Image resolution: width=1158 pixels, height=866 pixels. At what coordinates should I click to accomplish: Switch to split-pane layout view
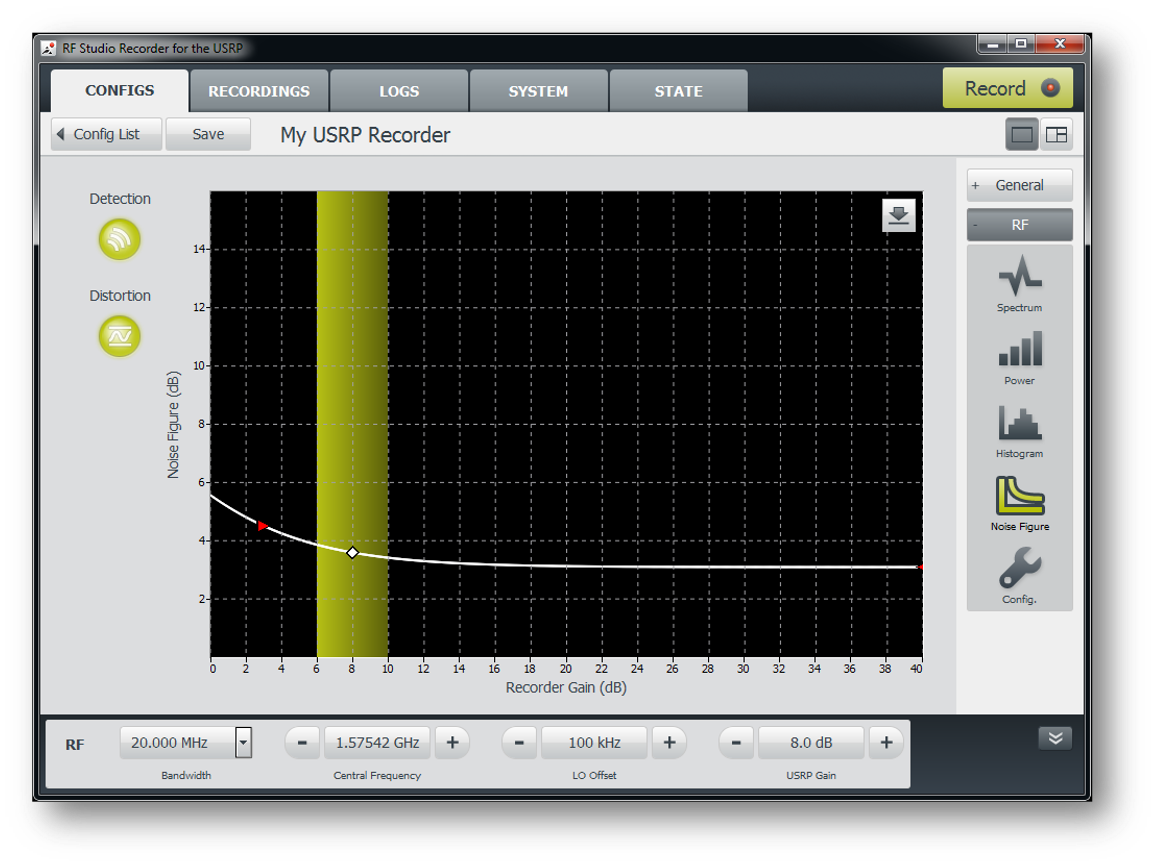pos(1056,135)
